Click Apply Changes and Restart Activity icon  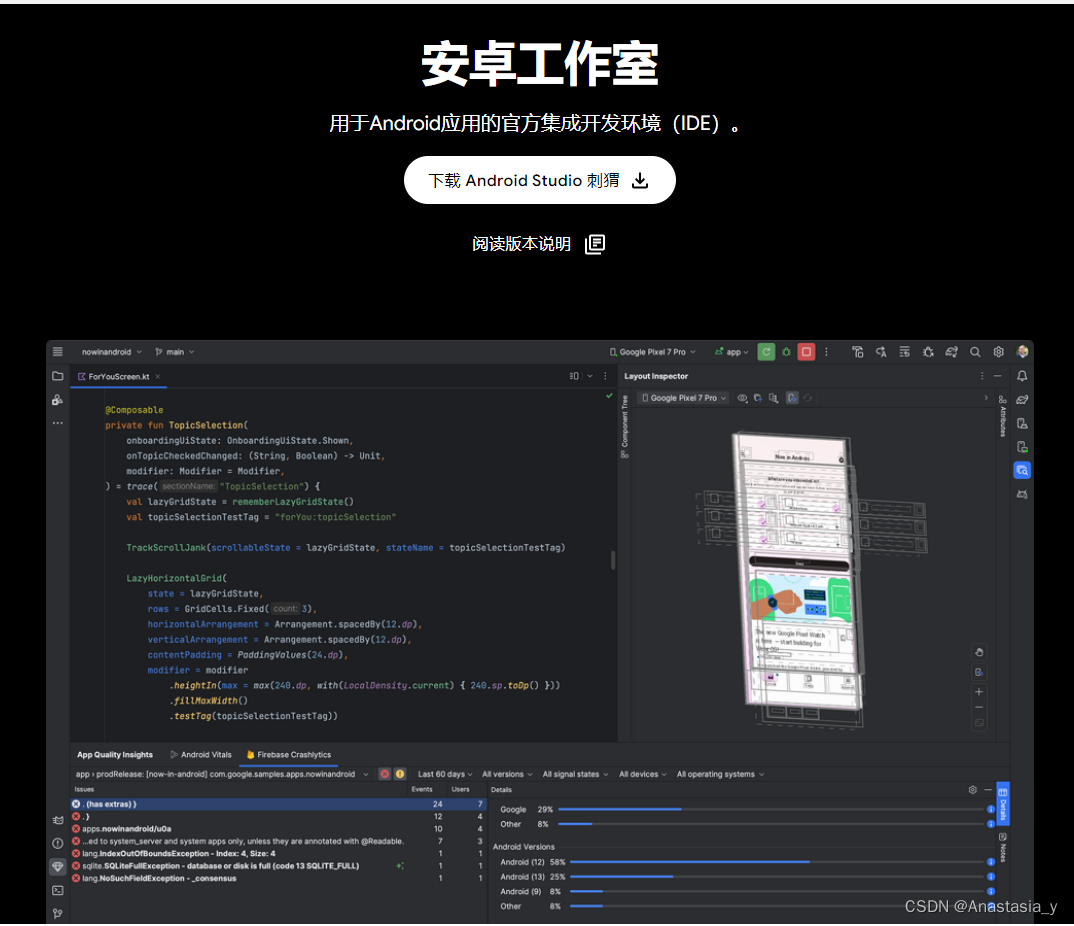tap(858, 351)
